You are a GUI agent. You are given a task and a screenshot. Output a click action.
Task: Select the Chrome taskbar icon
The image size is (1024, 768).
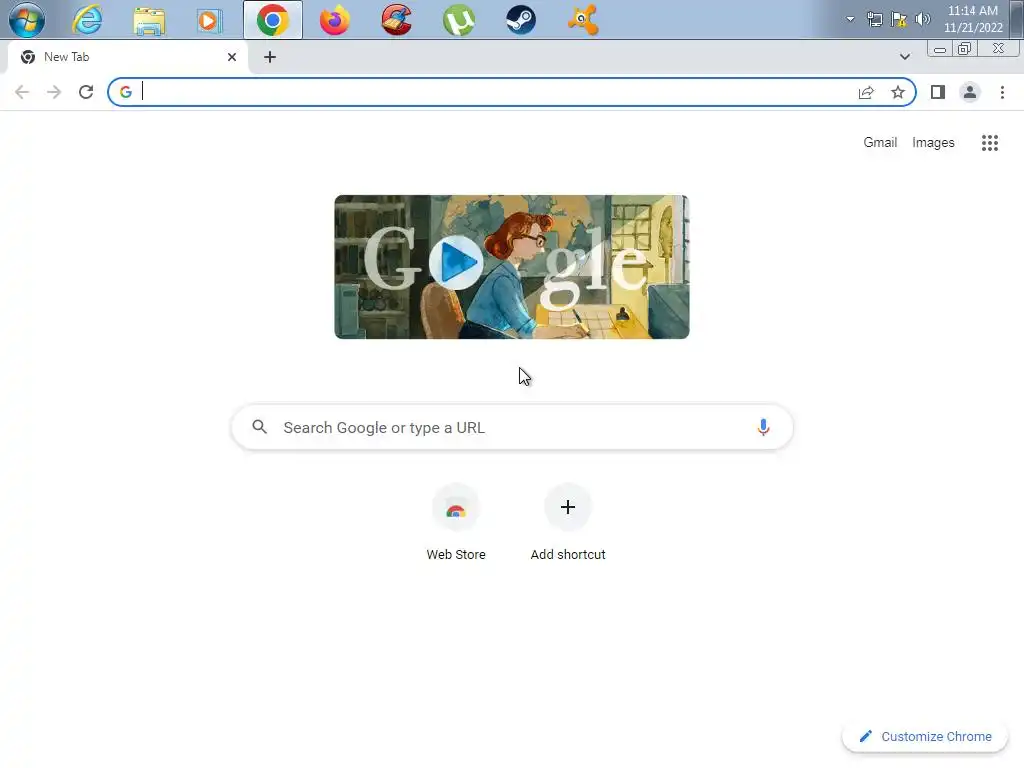tap(273, 20)
